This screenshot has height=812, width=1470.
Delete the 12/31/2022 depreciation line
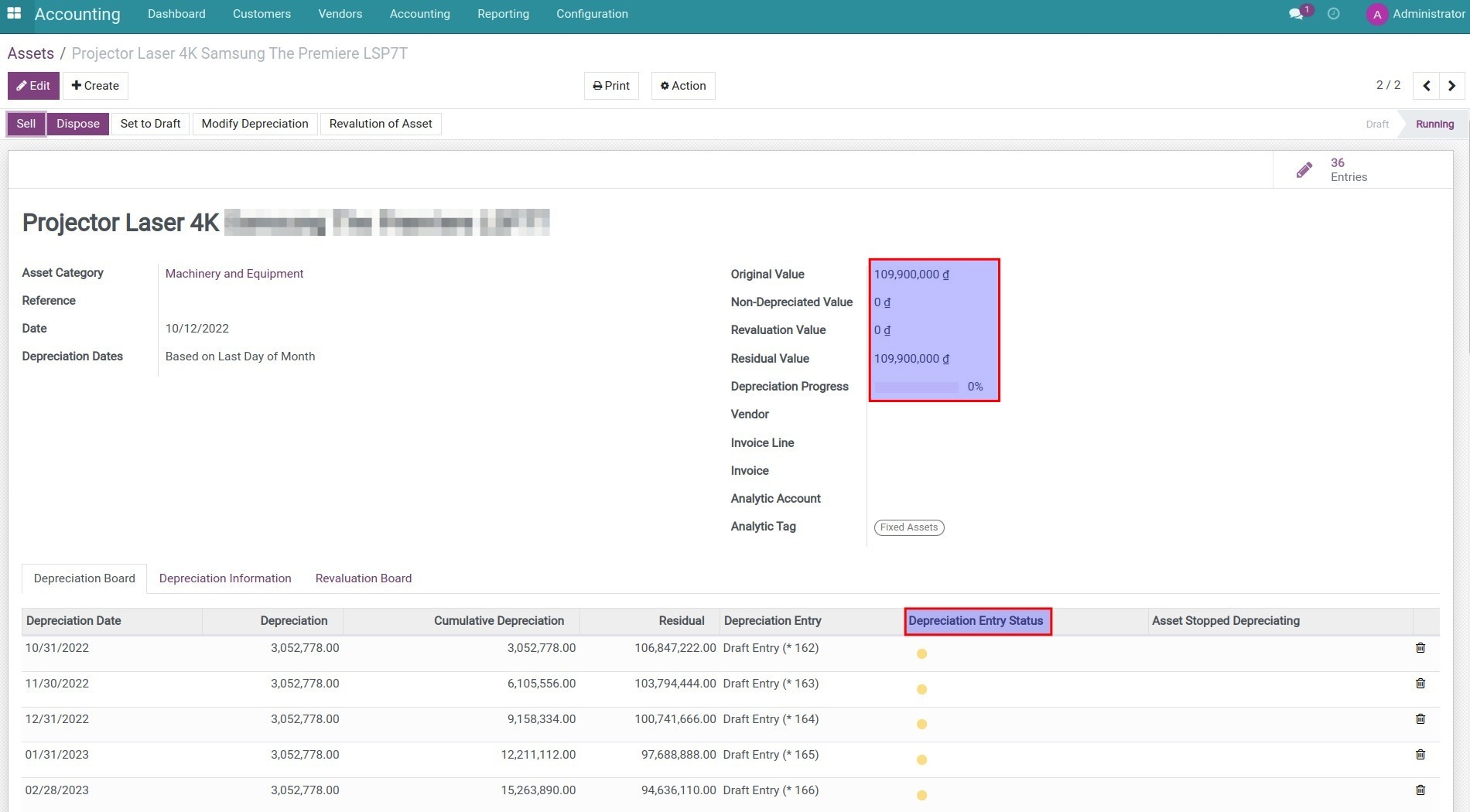click(x=1420, y=719)
